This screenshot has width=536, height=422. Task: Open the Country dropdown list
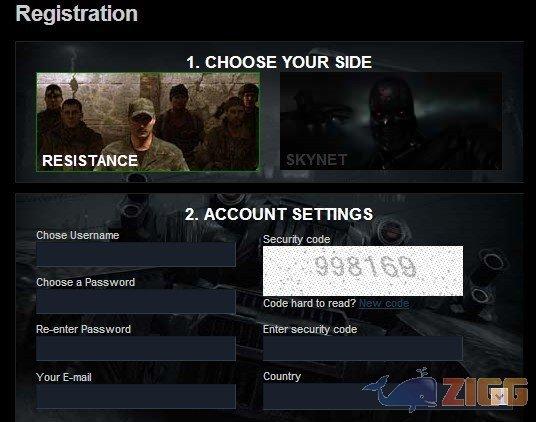pos(388,396)
